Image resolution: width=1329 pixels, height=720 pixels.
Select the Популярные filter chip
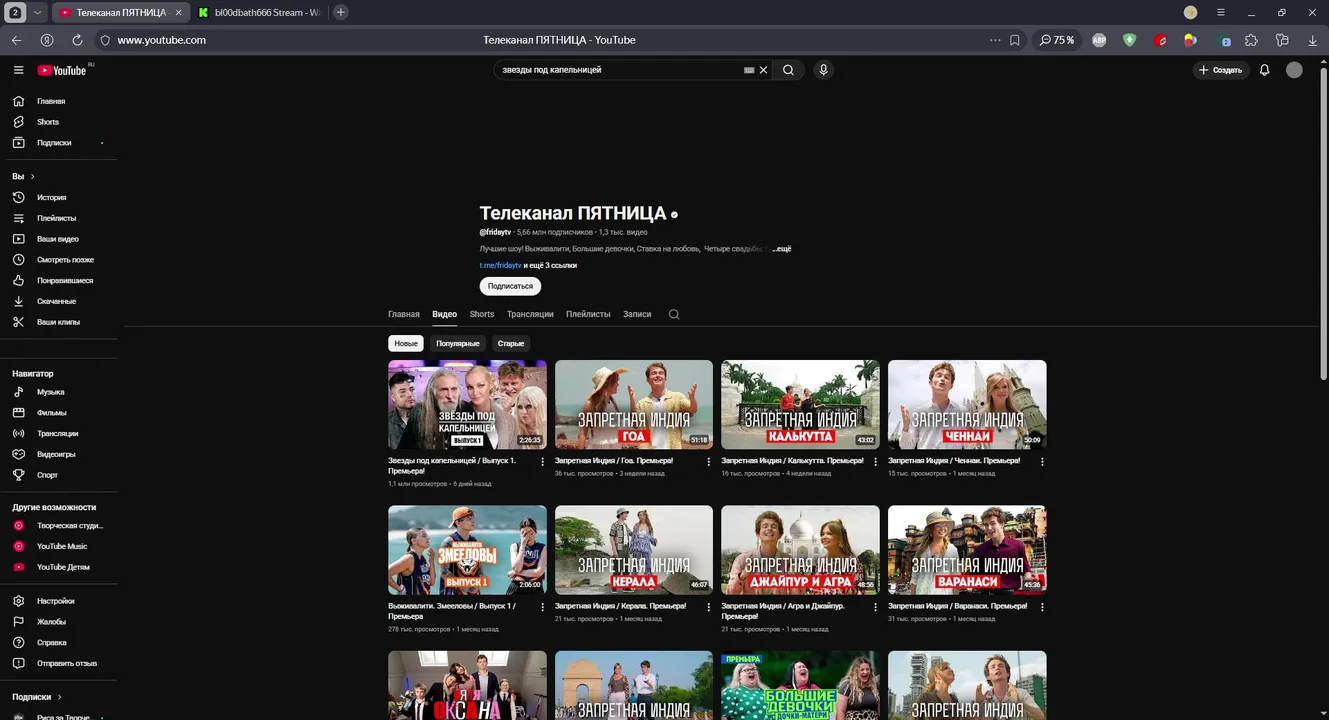(x=458, y=343)
